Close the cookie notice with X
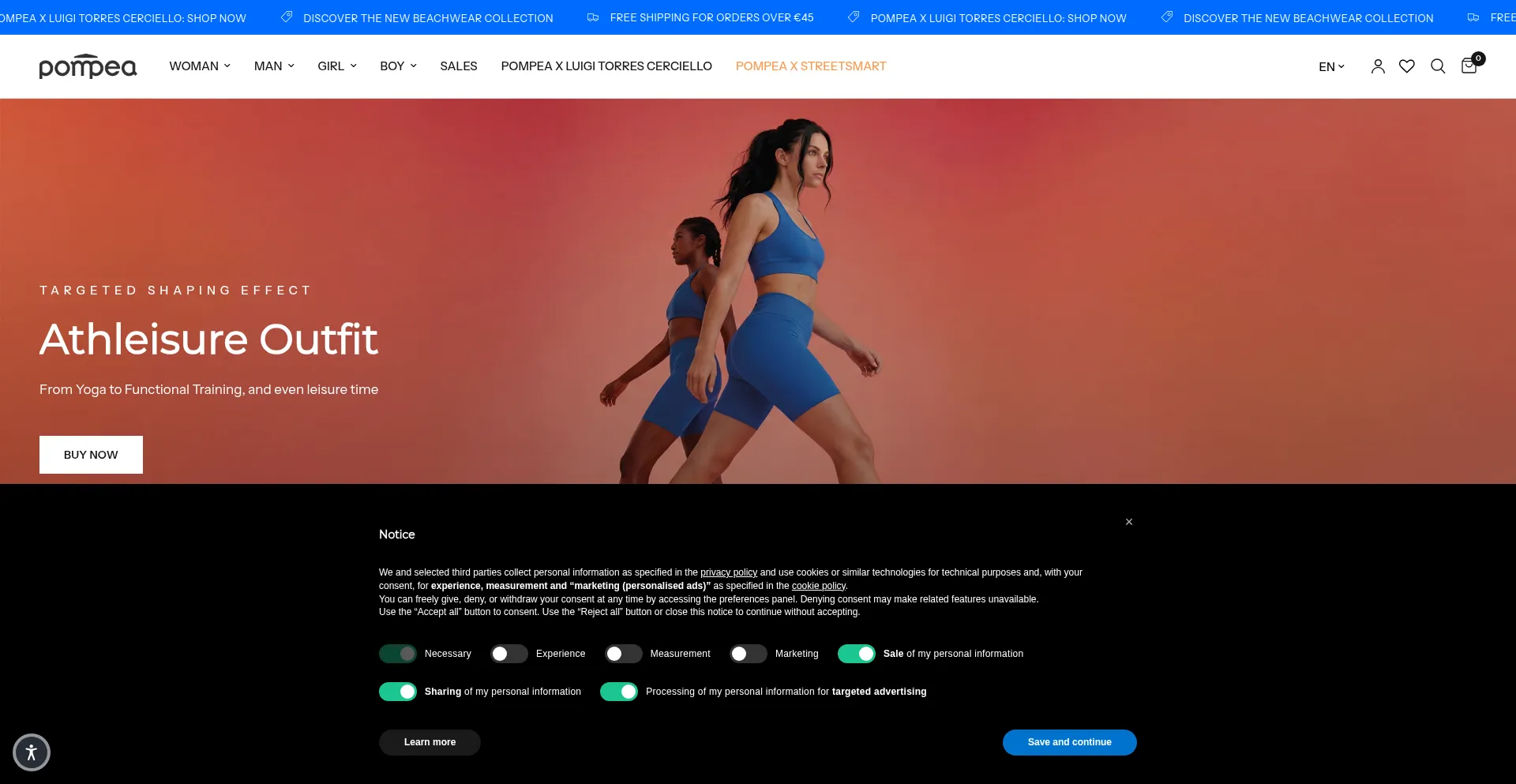 coord(1129,522)
